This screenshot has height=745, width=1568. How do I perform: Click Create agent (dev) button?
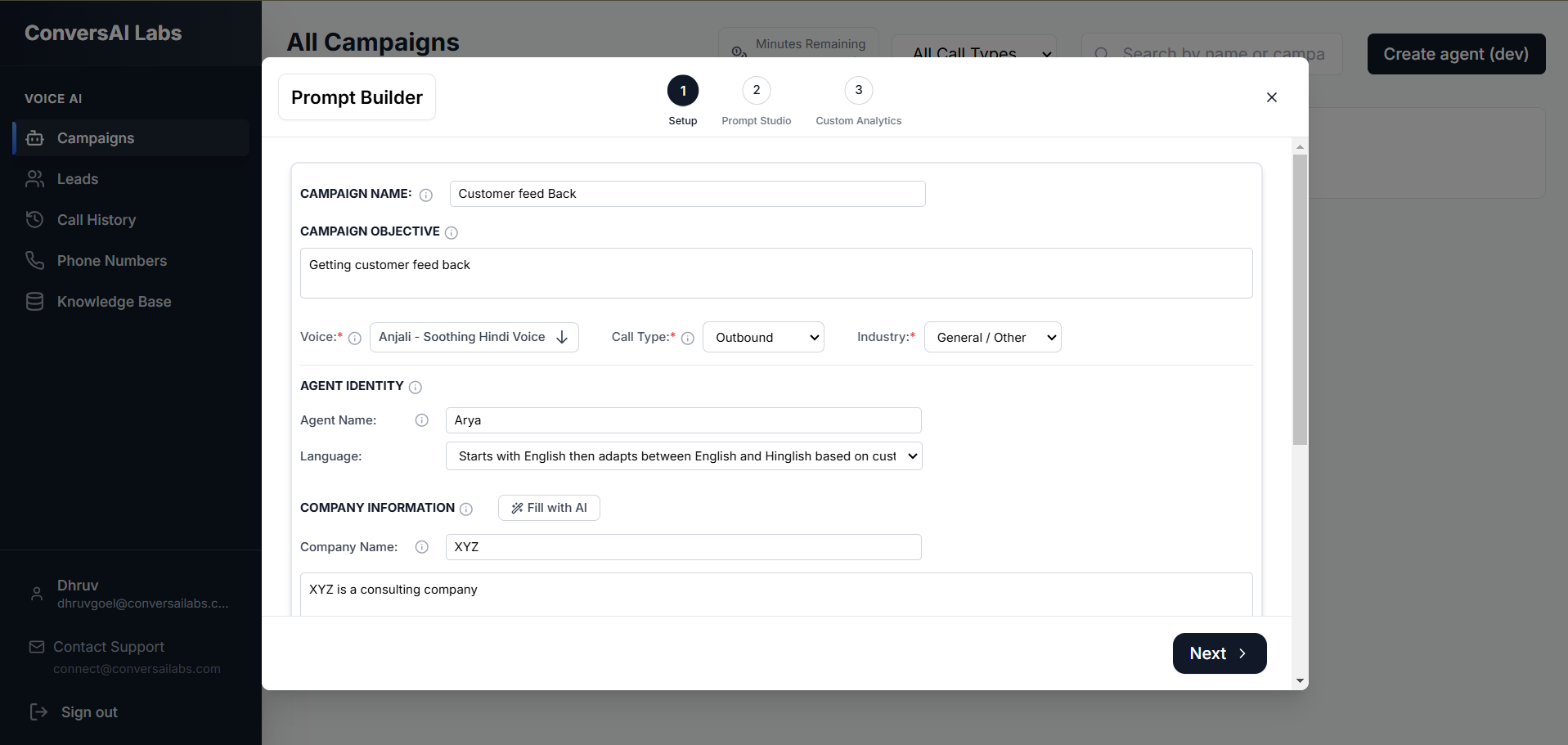[x=1457, y=54]
